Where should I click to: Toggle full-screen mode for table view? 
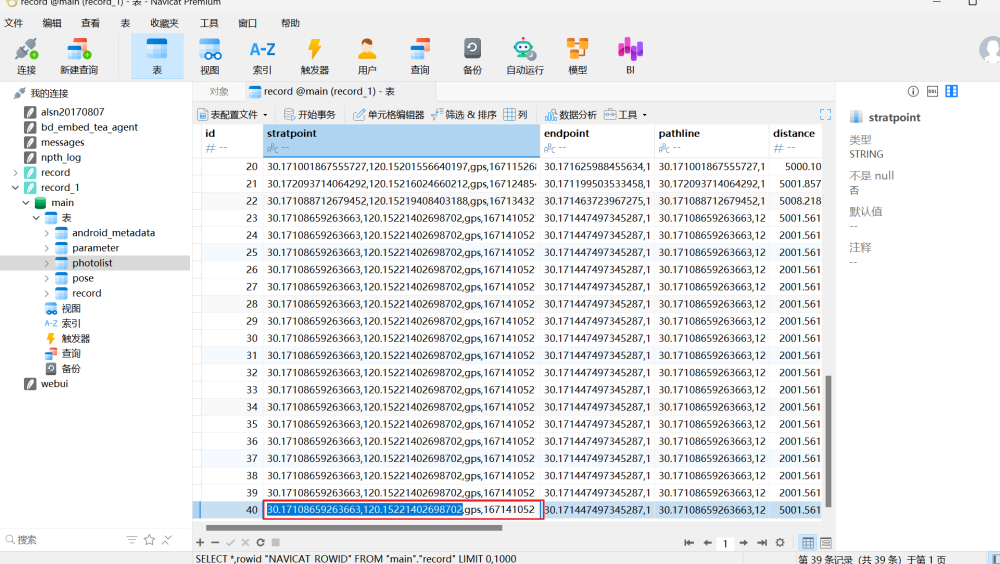click(825, 115)
